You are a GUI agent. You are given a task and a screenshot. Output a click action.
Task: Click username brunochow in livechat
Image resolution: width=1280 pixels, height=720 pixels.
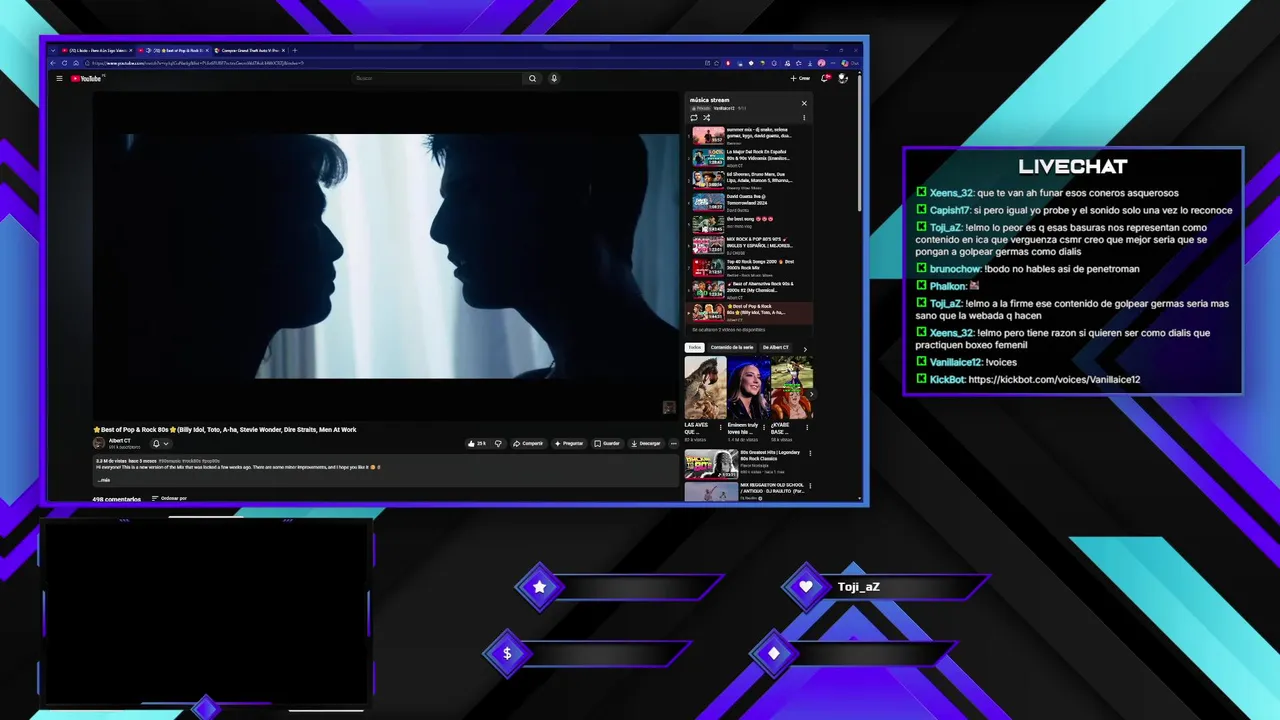(x=955, y=269)
